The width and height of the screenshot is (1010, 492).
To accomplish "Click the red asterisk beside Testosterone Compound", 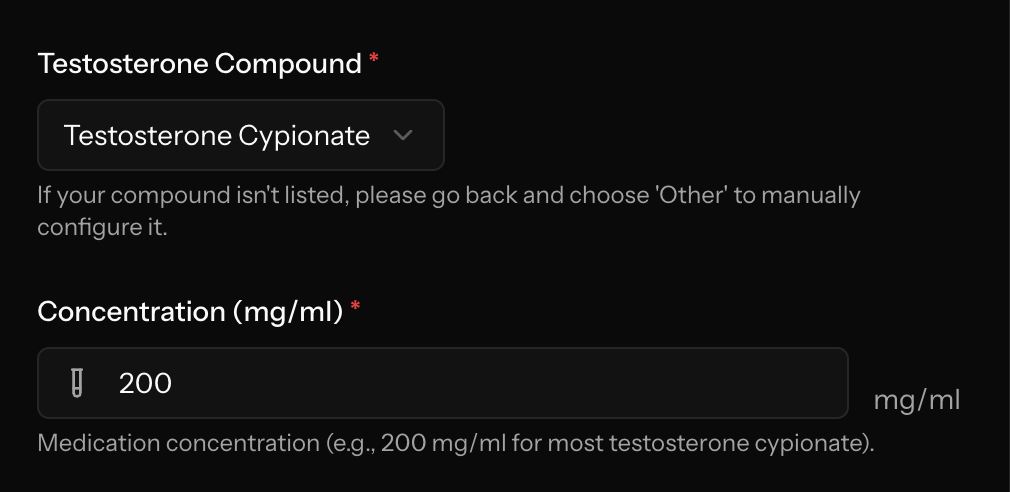I will tap(374, 60).
